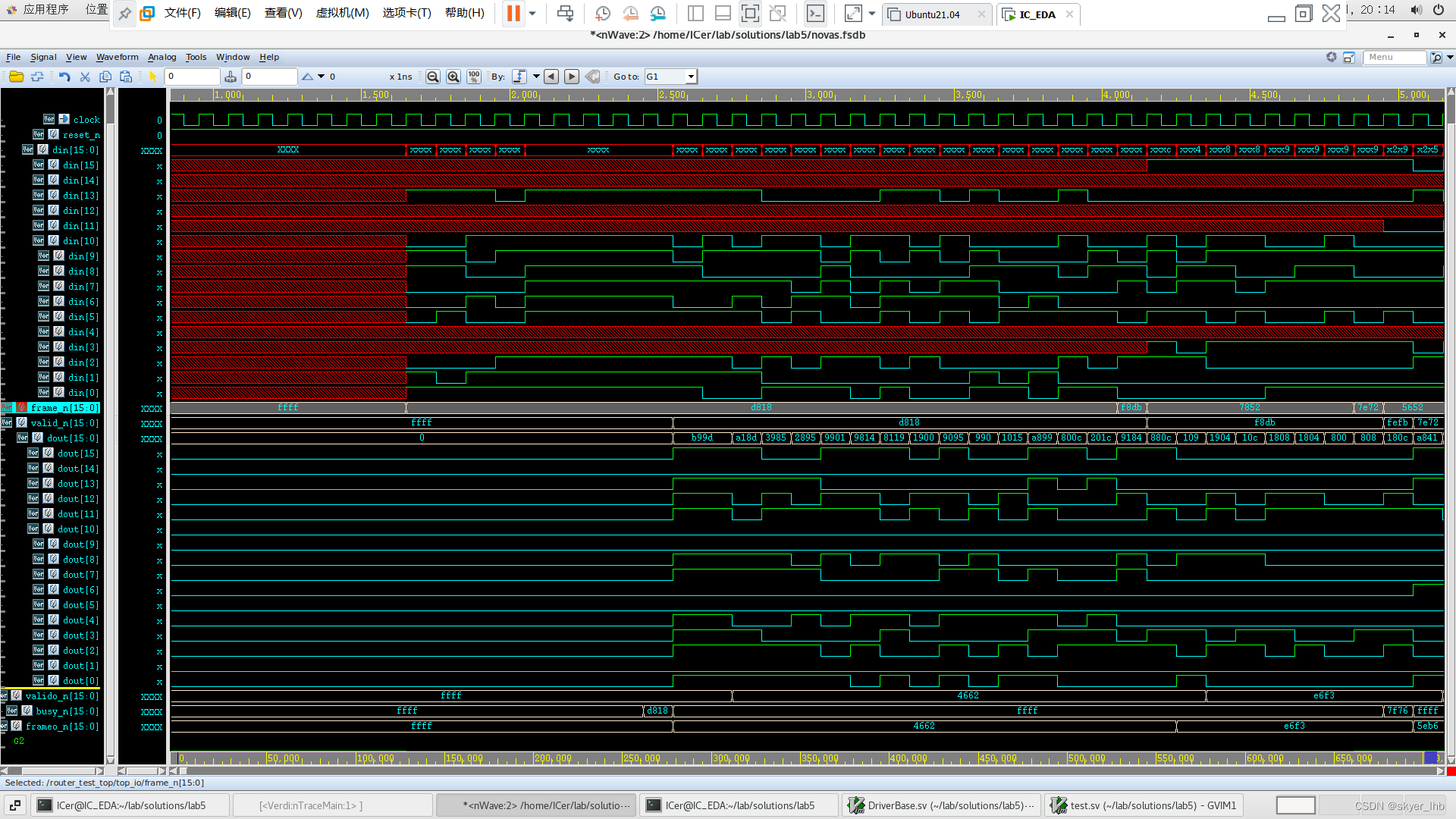Click the Cut scissors icon
This screenshot has height=819, width=1456.
pos(85,77)
